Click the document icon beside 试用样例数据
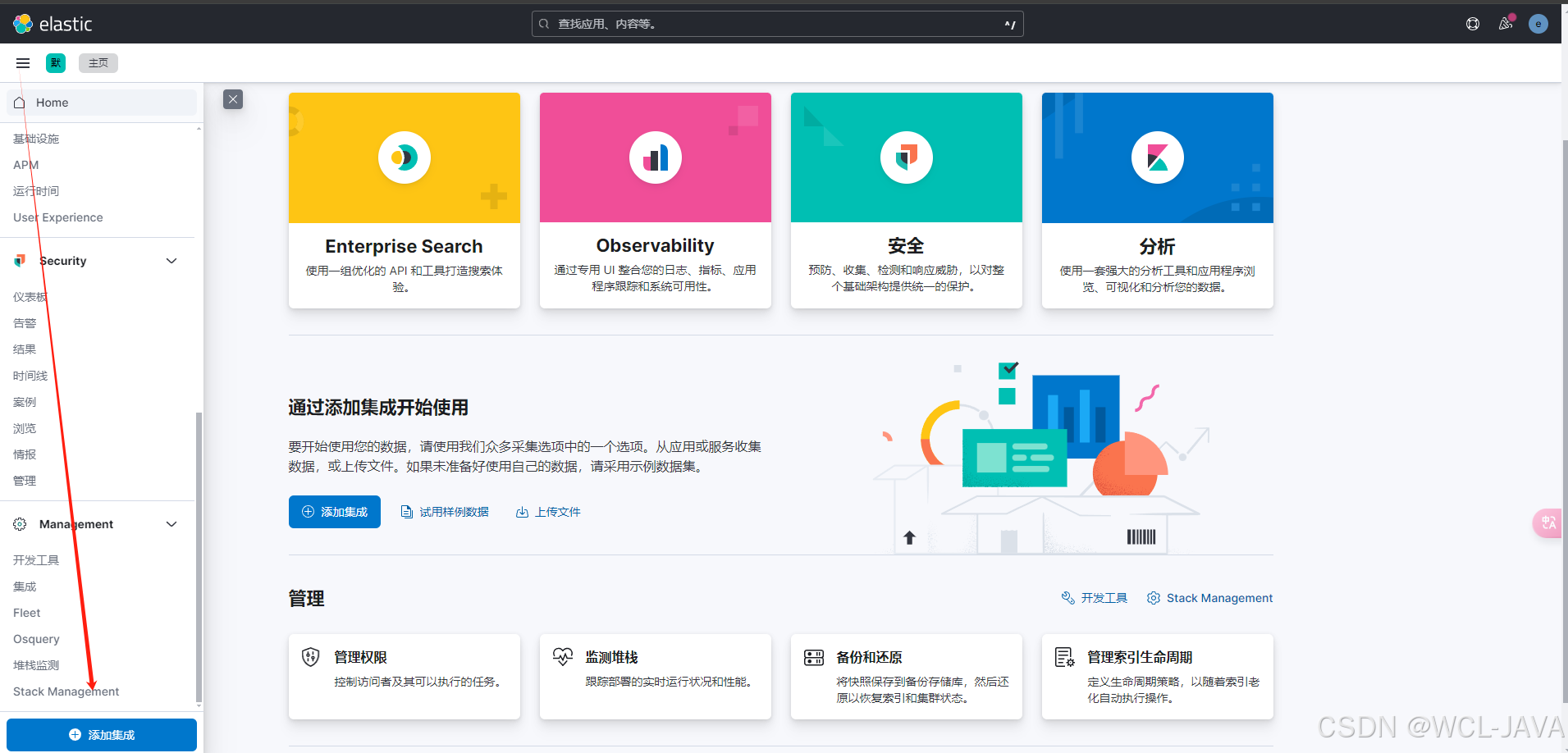Image resolution: width=1568 pixels, height=753 pixels. [x=406, y=512]
